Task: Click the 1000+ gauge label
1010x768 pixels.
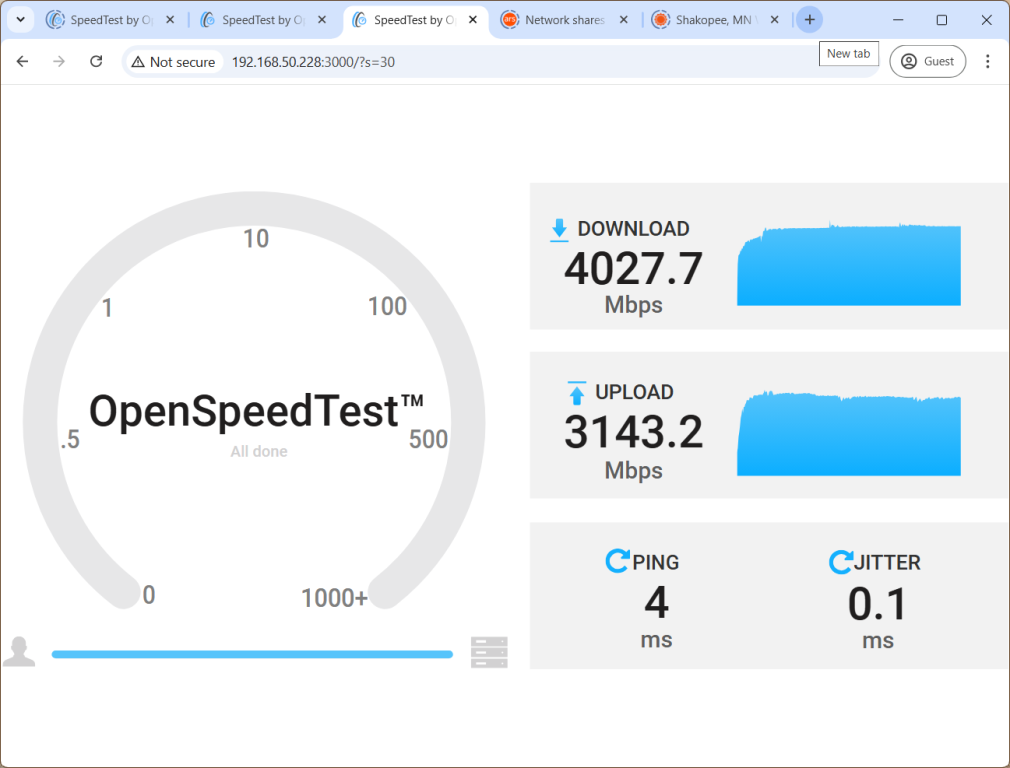Action: point(334,598)
